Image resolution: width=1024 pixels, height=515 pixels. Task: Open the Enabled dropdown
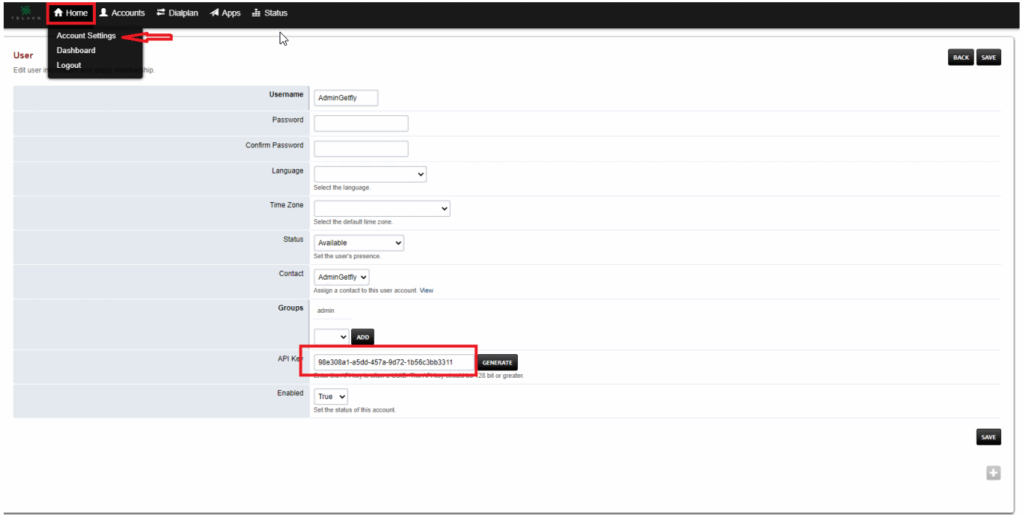click(331, 397)
